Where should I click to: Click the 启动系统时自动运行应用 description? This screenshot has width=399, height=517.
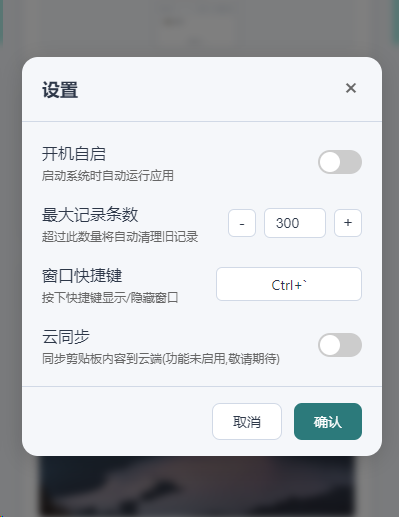[108, 176]
